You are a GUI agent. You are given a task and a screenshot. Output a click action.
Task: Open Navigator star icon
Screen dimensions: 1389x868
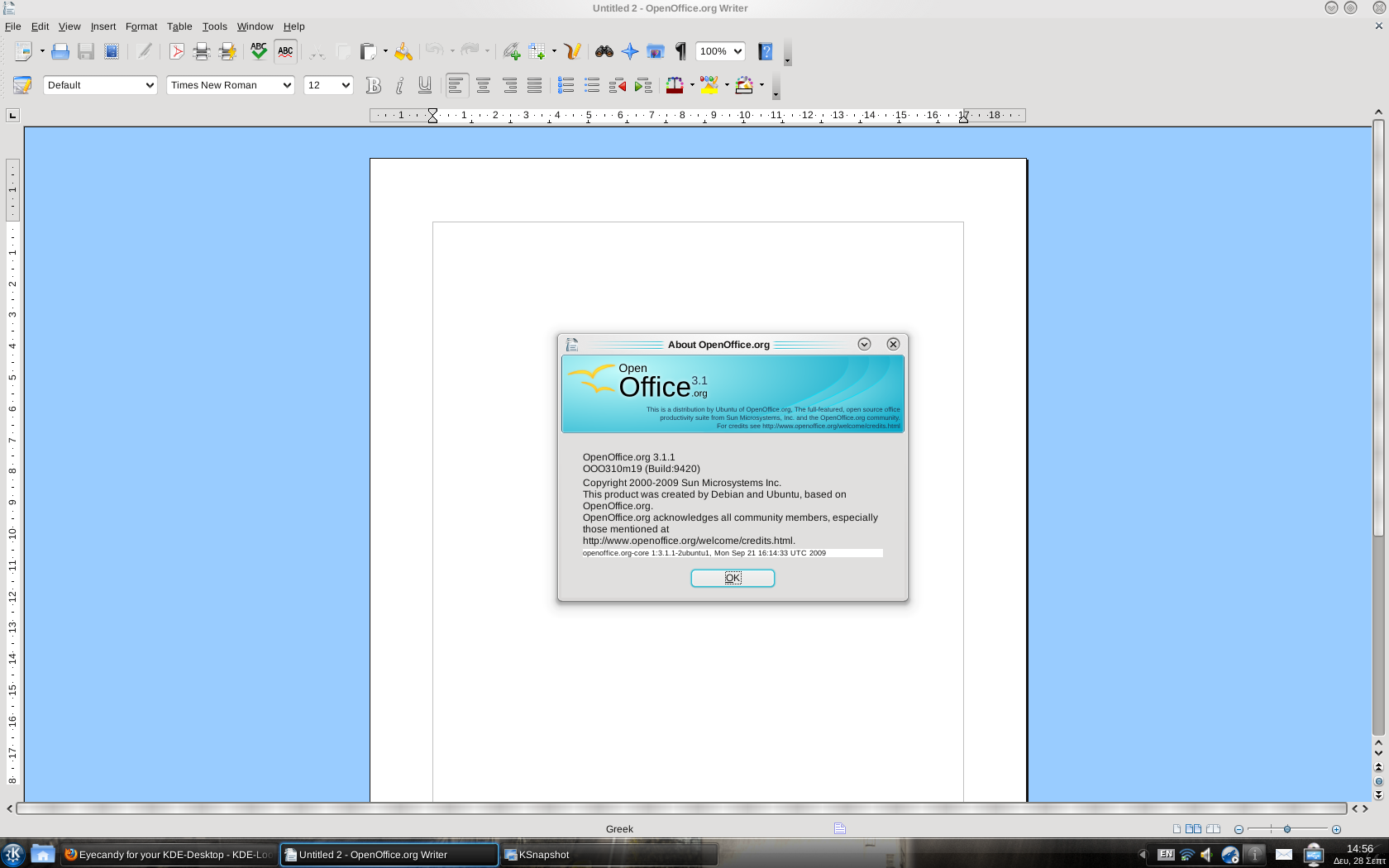[x=630, y=51]
